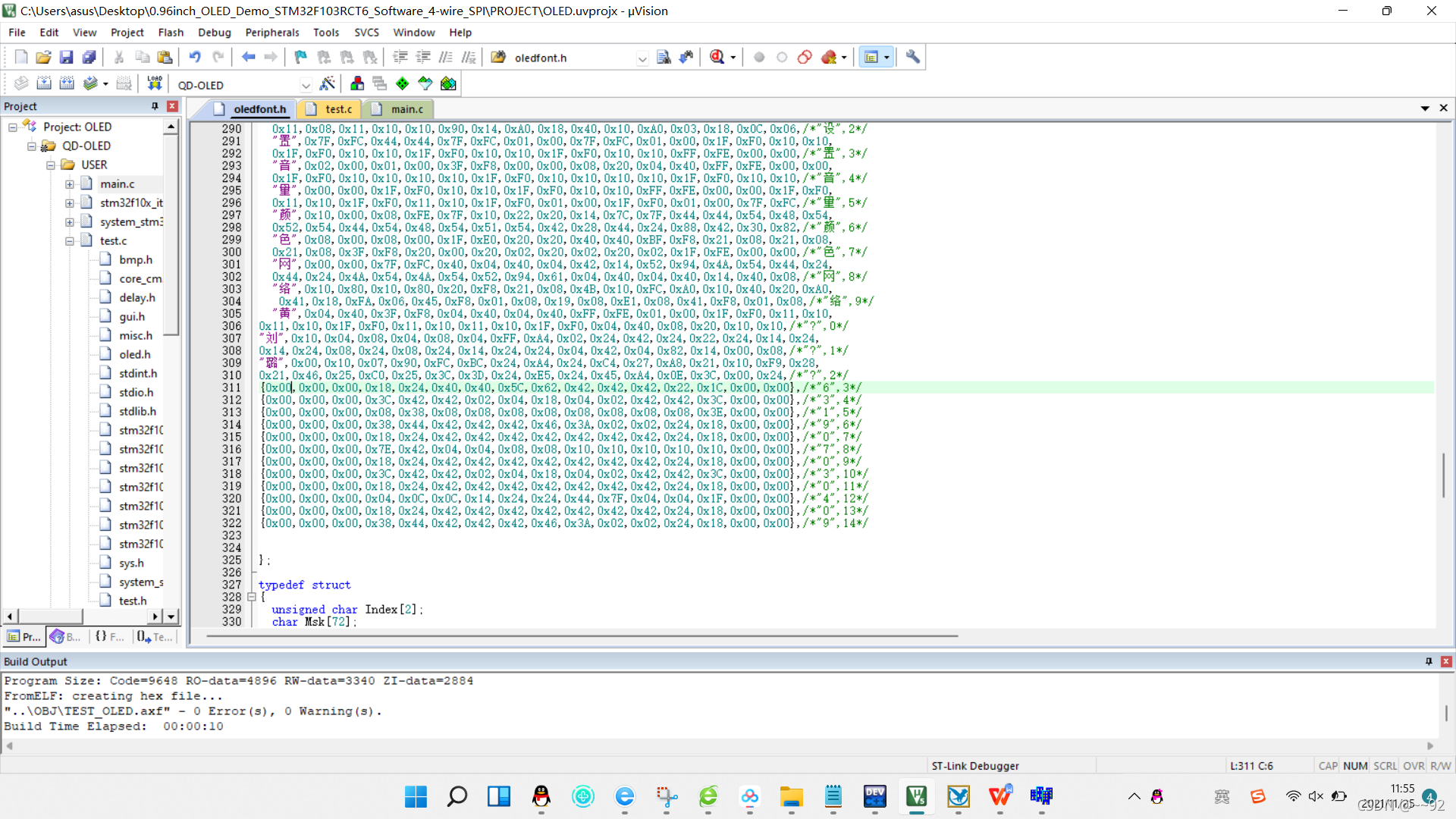Open the Peripherals menu
The height and width of the screenshot is (819, 1456).
(272, 33)
